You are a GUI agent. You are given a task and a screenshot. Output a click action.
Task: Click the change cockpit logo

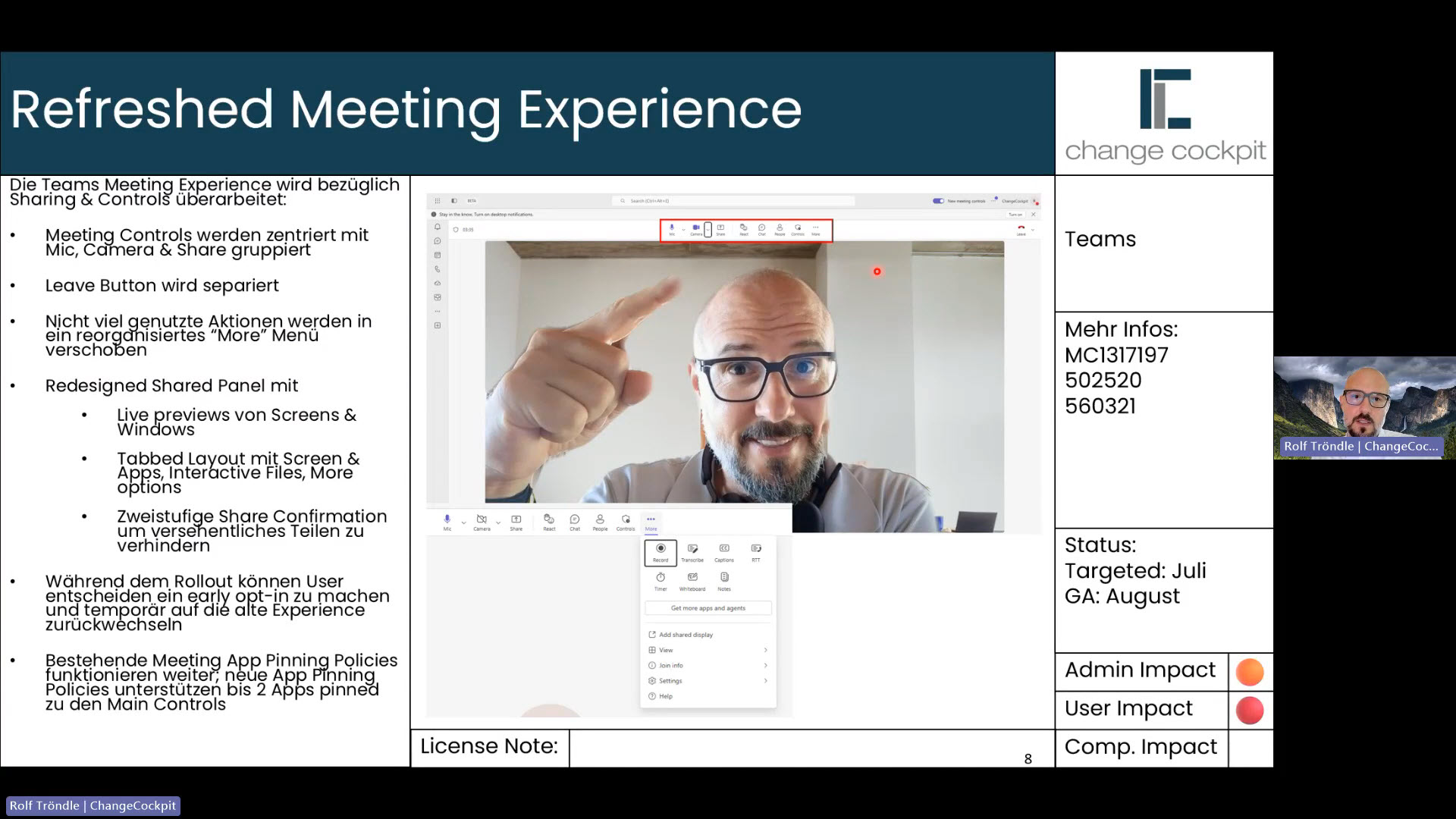coord(1165,115)
